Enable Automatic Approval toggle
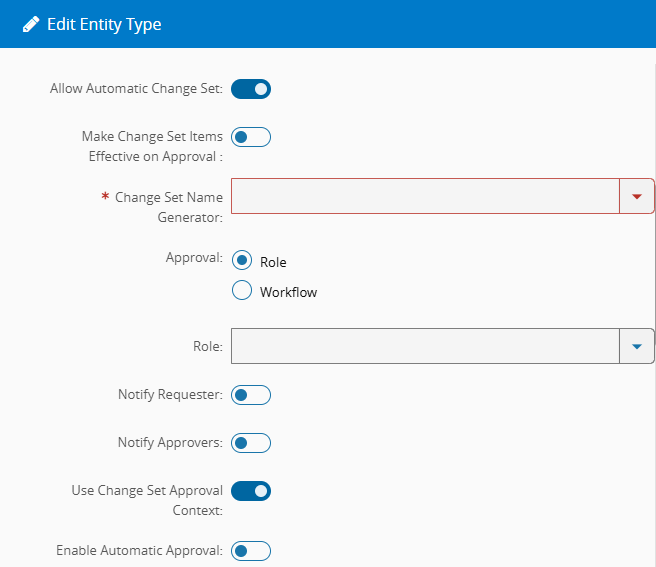This screenshot has width=656, height=567. click(251, 551)
